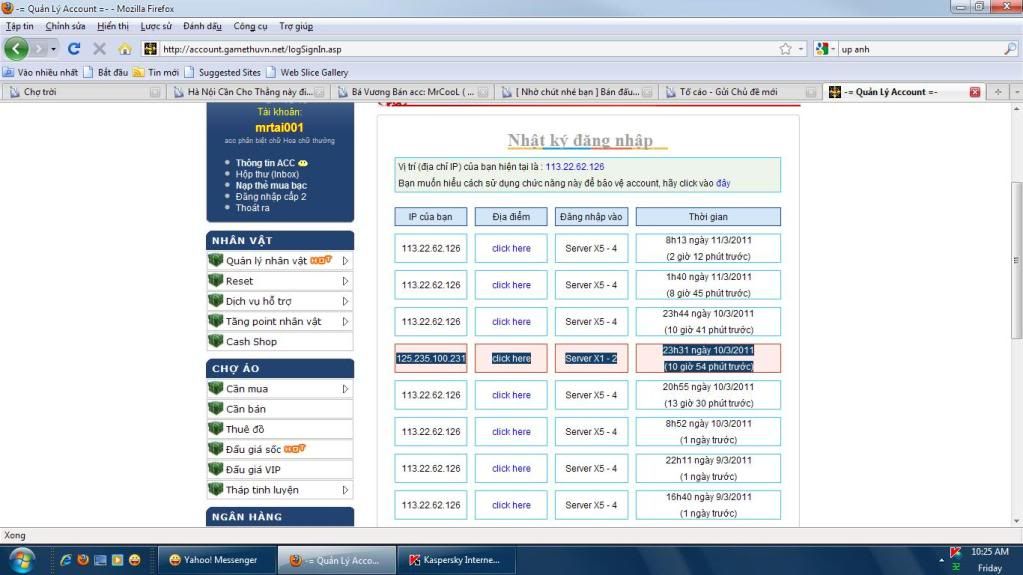Click the Windows Start orb
This screenshot has width=1023, height=575.
[22, 560]
